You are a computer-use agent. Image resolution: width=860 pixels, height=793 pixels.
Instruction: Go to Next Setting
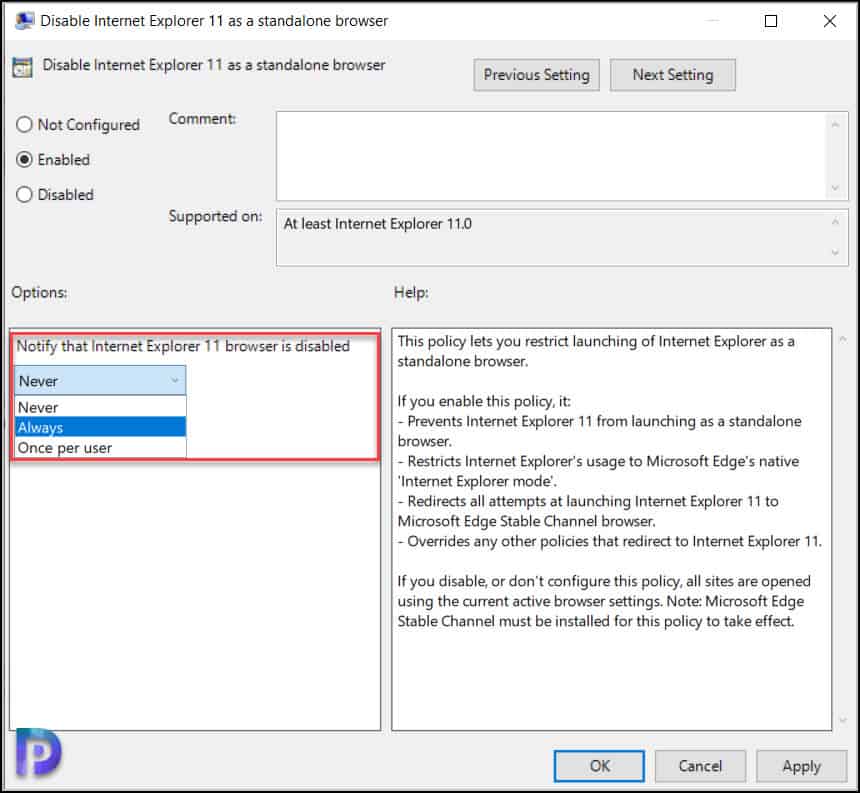(672, 75)
